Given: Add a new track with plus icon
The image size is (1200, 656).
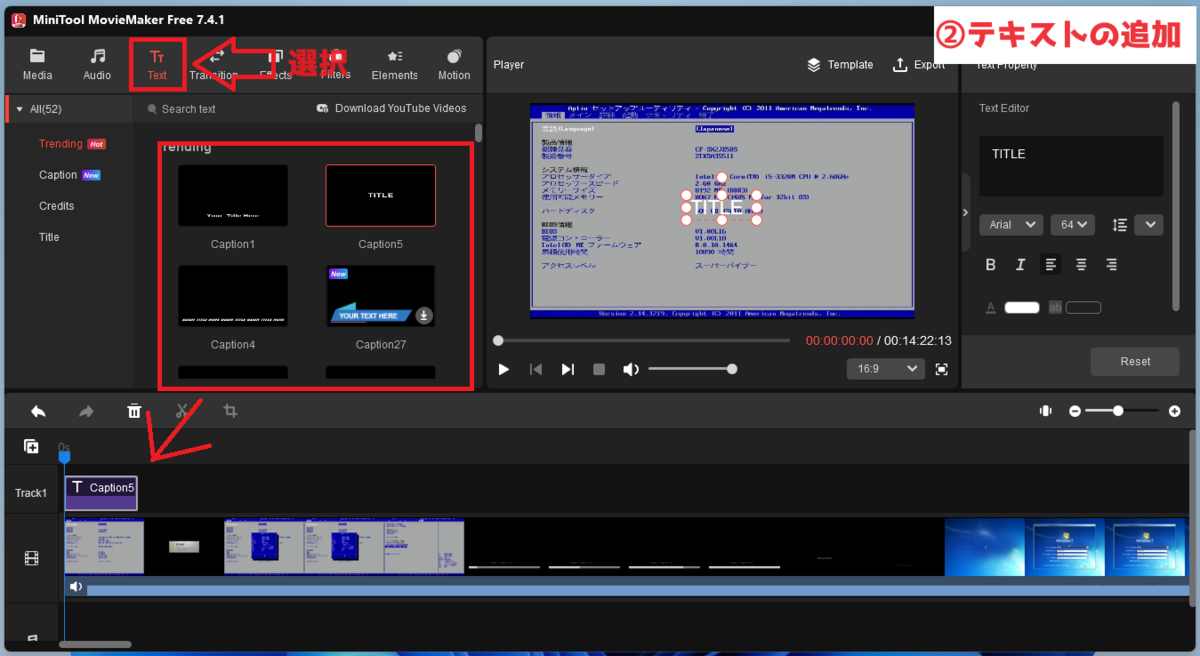Looking at the screenshot, I should [31, 447].
